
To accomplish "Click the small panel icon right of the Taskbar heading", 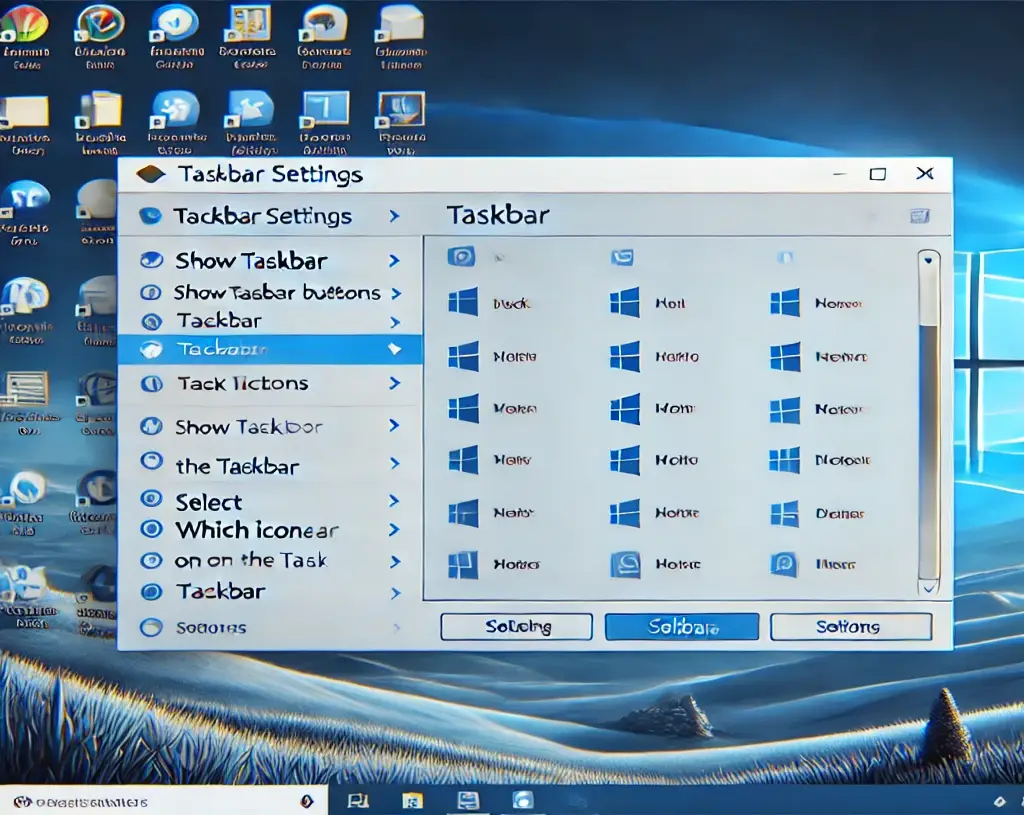I will tap(919, 216).
